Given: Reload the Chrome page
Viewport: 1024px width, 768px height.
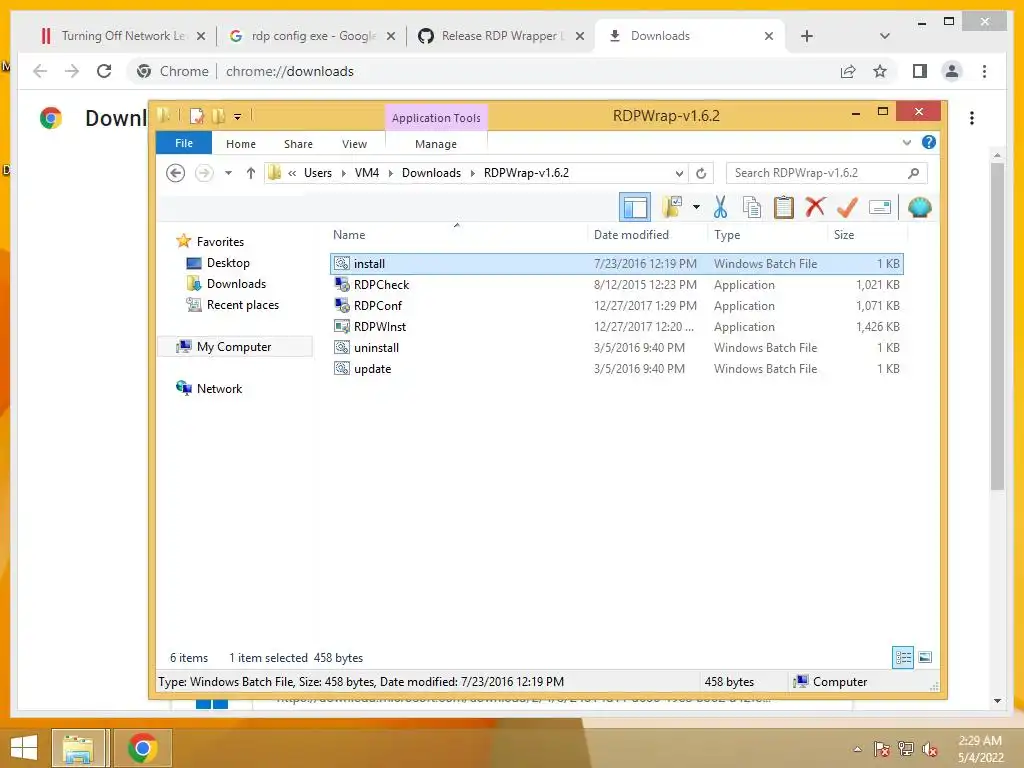Looking at the screenshot, I should click(104, 71).
